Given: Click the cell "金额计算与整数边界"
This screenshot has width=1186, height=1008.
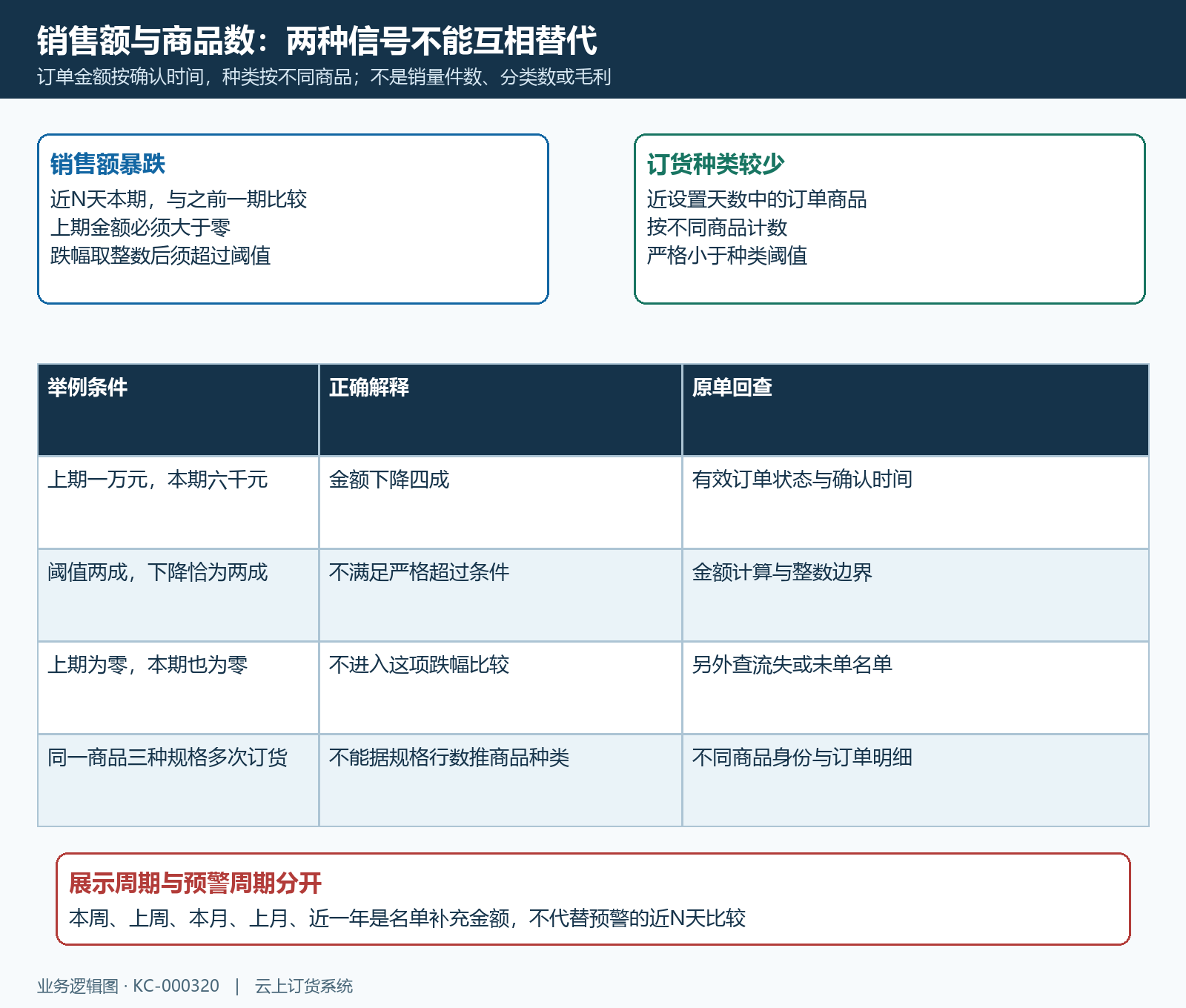Looking at the screenshot, I should tap(915, 595).
